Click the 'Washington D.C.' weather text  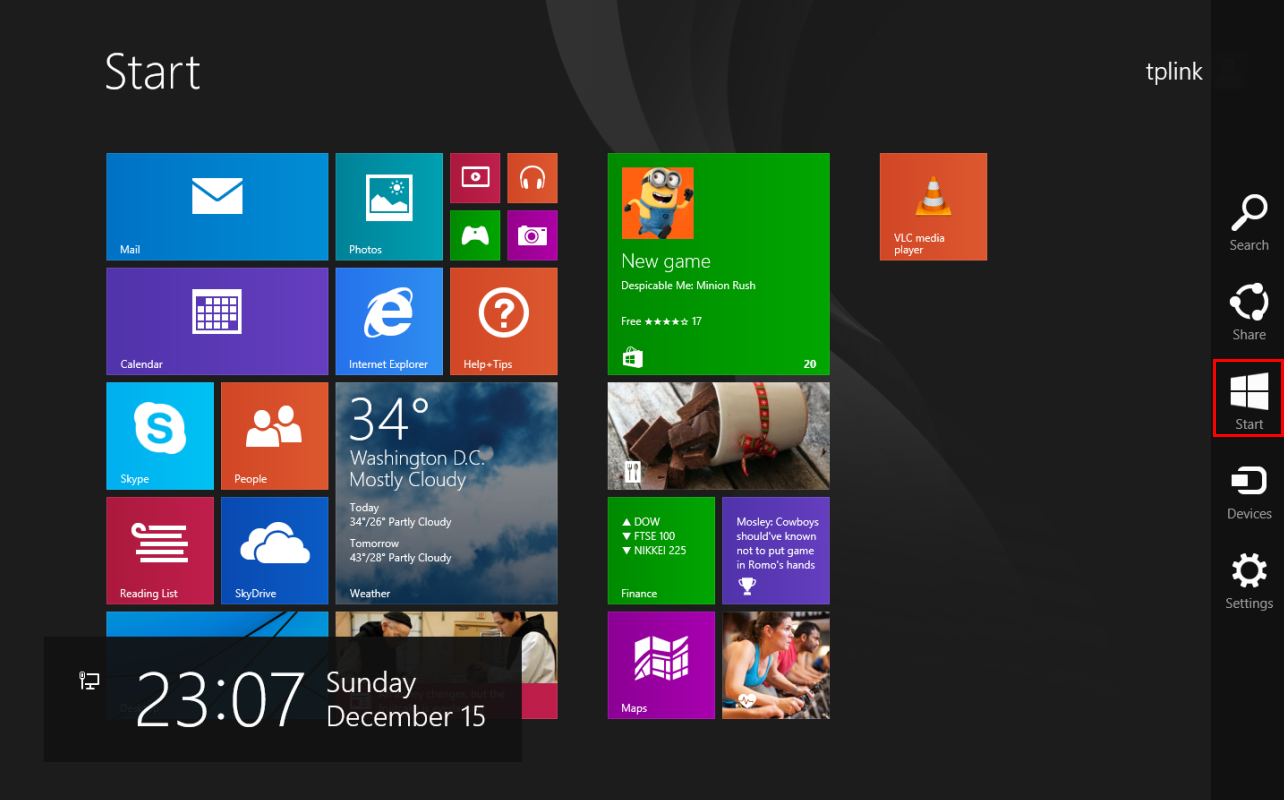[x=417, y=458]
